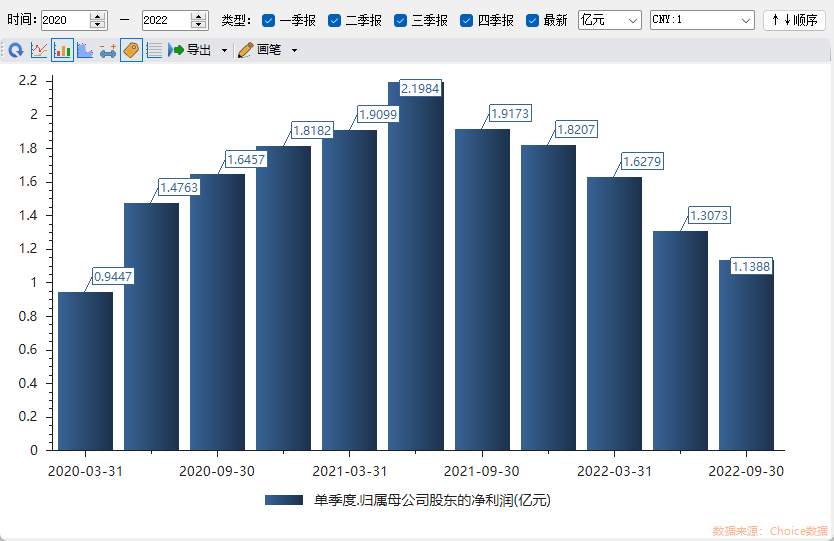The image size is (834, 541).
Task: Click legend swatch for 单季度归属母公司股东的净利润
Action: click(x=284, y=500)
